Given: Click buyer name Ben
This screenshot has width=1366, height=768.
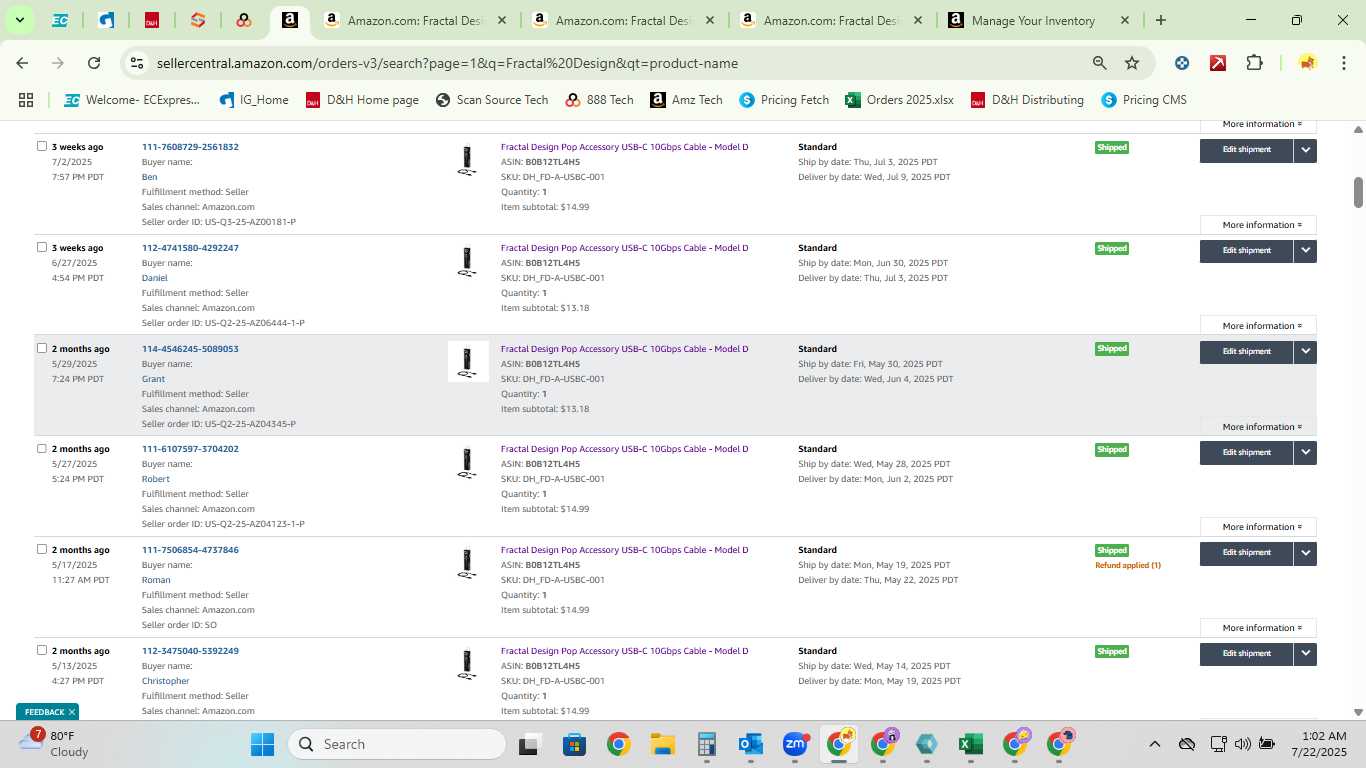Looking at the screenshot, I should (x=149, y=177).
